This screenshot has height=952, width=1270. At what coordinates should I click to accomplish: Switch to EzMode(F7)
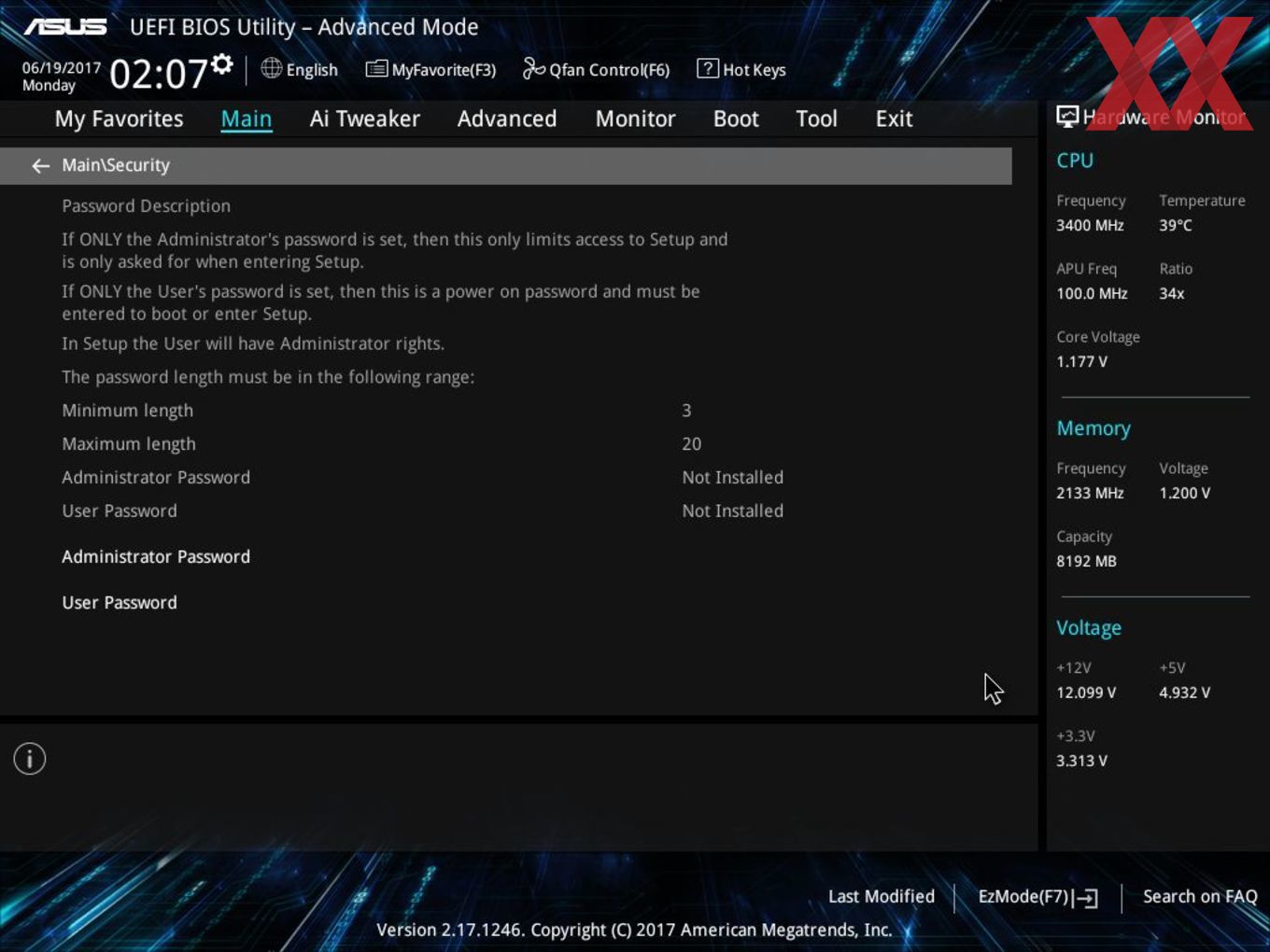click(1023, 896)
